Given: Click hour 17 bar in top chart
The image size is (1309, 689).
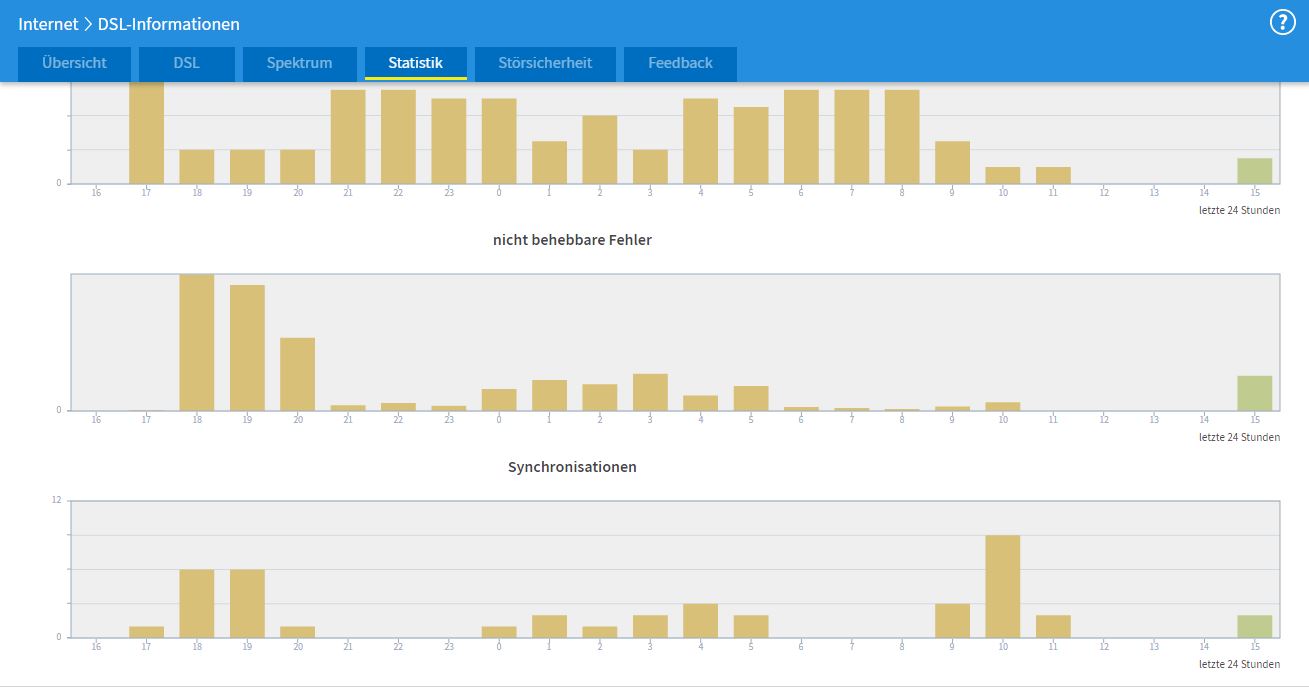Looking at the screenshot, I should pos(146,132).
